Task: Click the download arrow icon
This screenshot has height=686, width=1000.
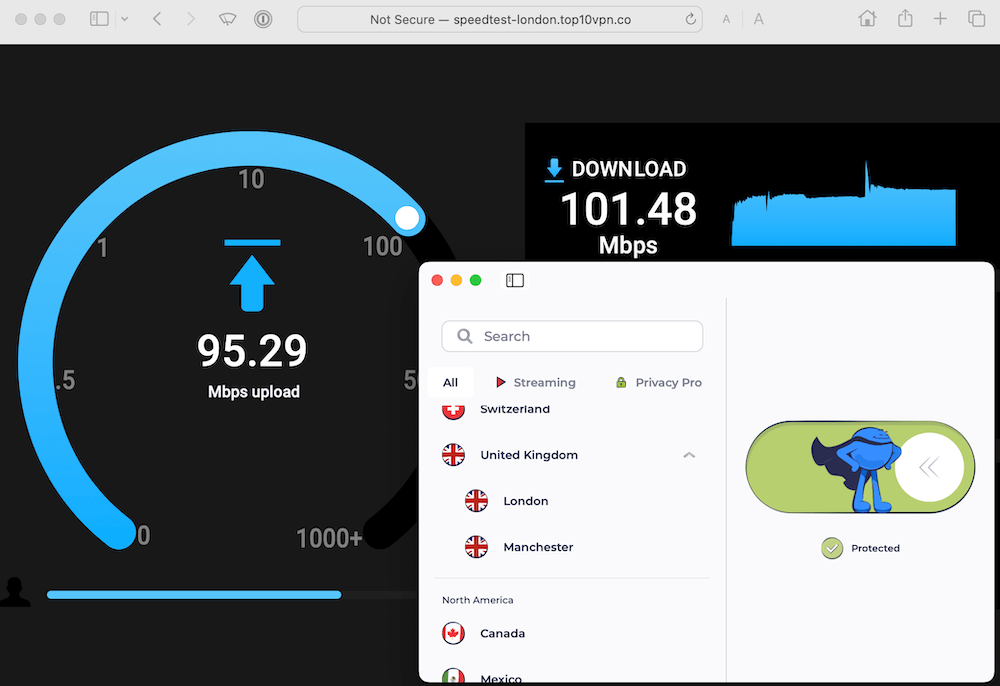Action: click(554, 170)
